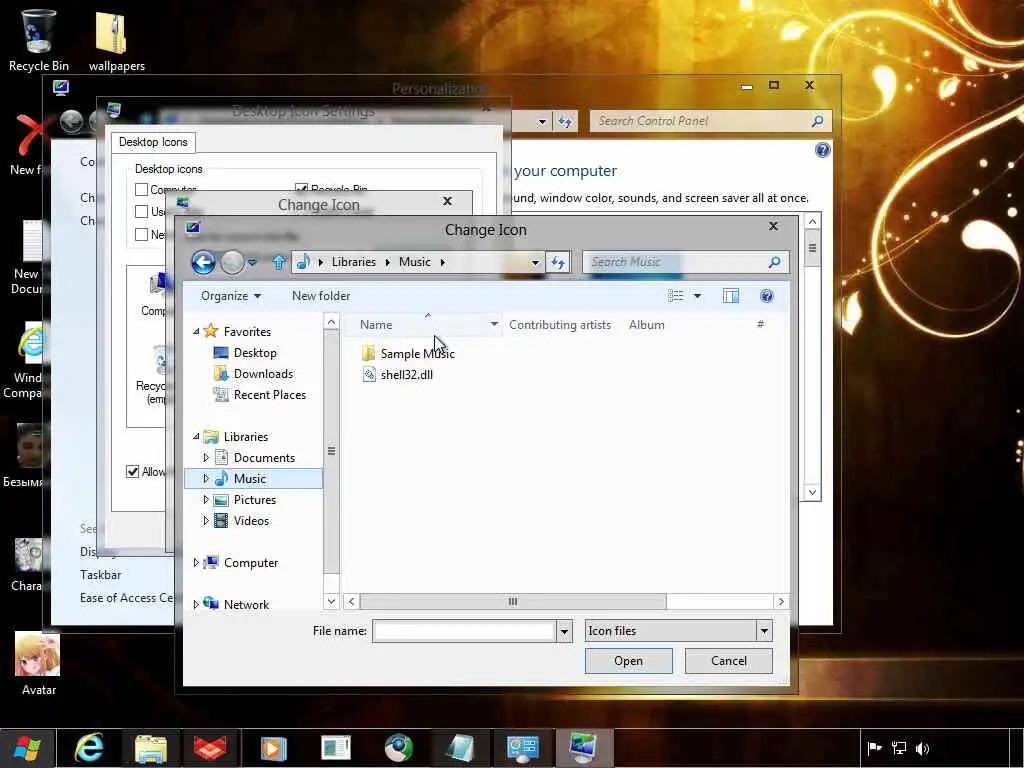Expand the Documents library node

(206, 458)
